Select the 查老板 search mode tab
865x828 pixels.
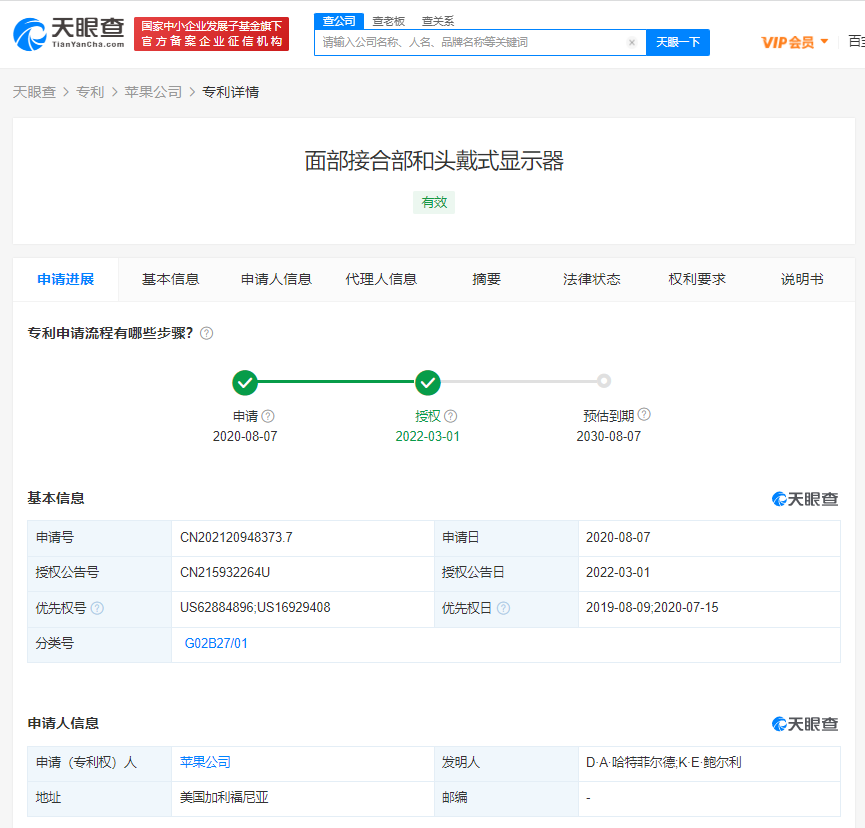click(x=388, y=20)
